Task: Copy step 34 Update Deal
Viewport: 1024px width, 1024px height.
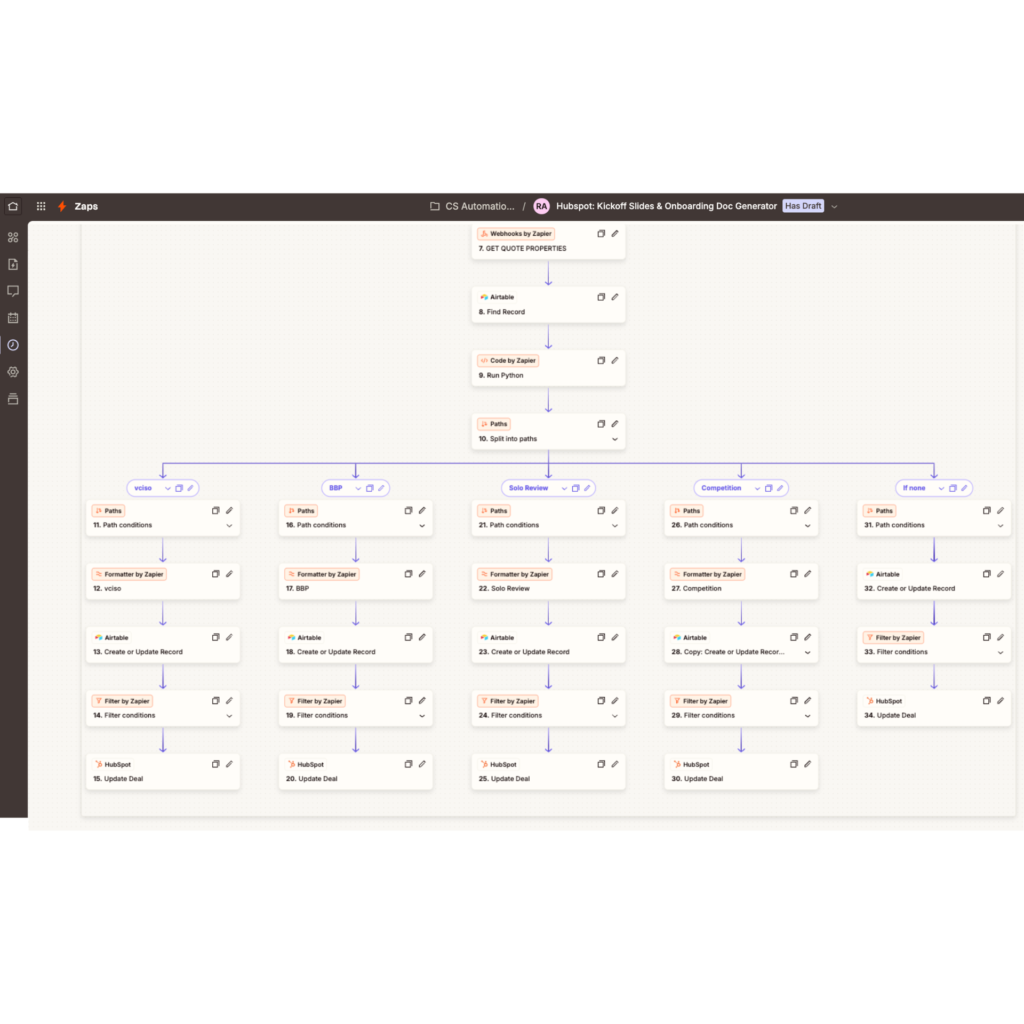Action: (x=987, y=700)
